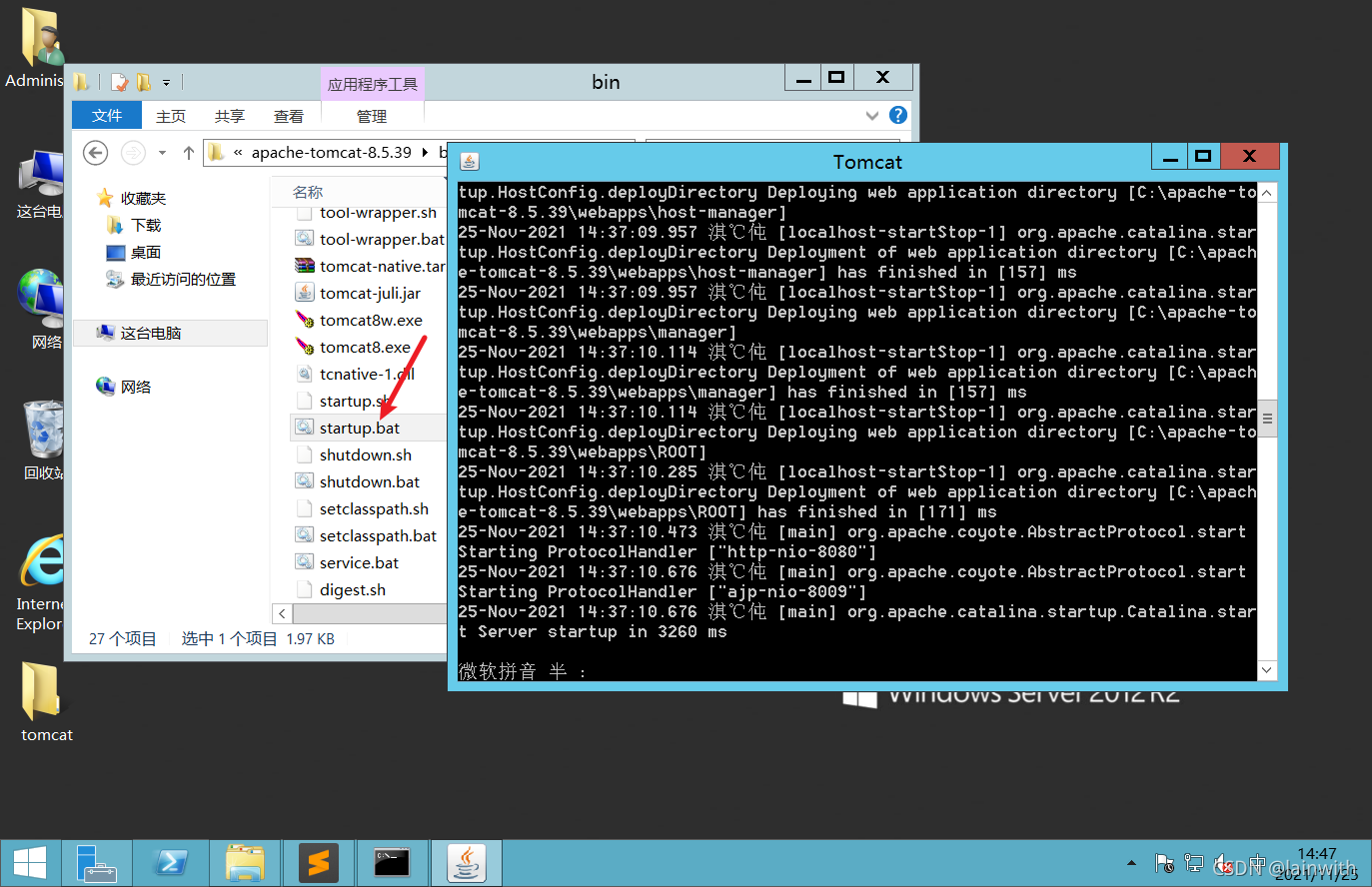Select 网络 in navigation pane
The image size is (1372, 887).
pos(136,387)
